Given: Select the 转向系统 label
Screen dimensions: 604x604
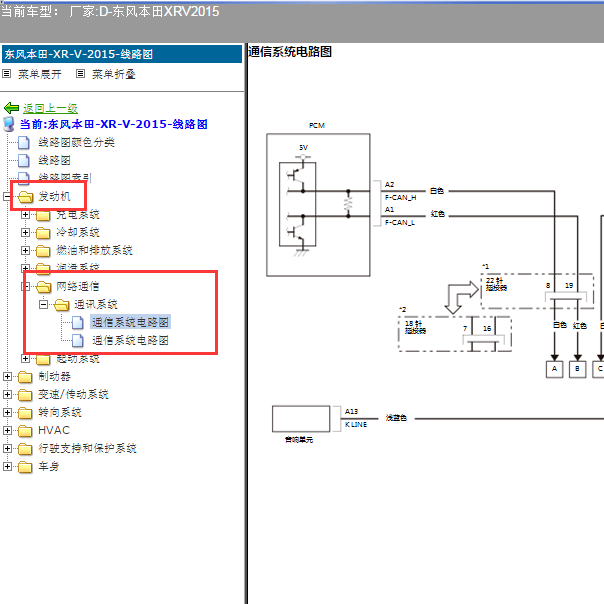Looking at the screenshot, I should click(60, 412).
